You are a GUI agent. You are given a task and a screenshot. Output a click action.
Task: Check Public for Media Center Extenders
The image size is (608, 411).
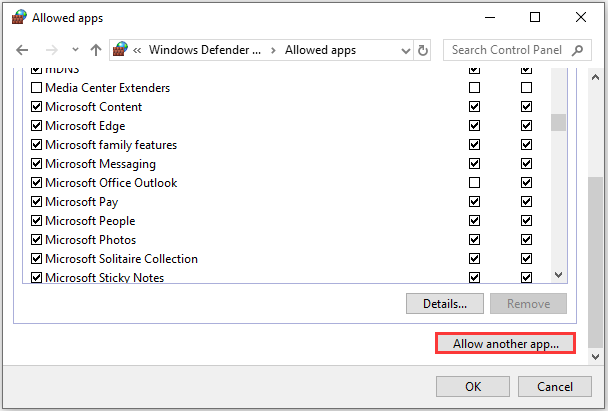(526, 88)
